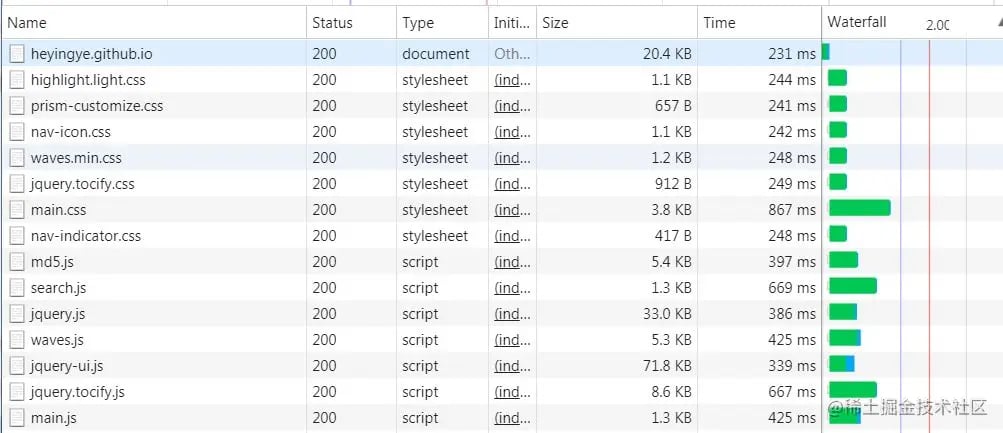Click the waterfall bar for search.js
Viewport: 1003px width, 433px height.
tap(853, 285)
